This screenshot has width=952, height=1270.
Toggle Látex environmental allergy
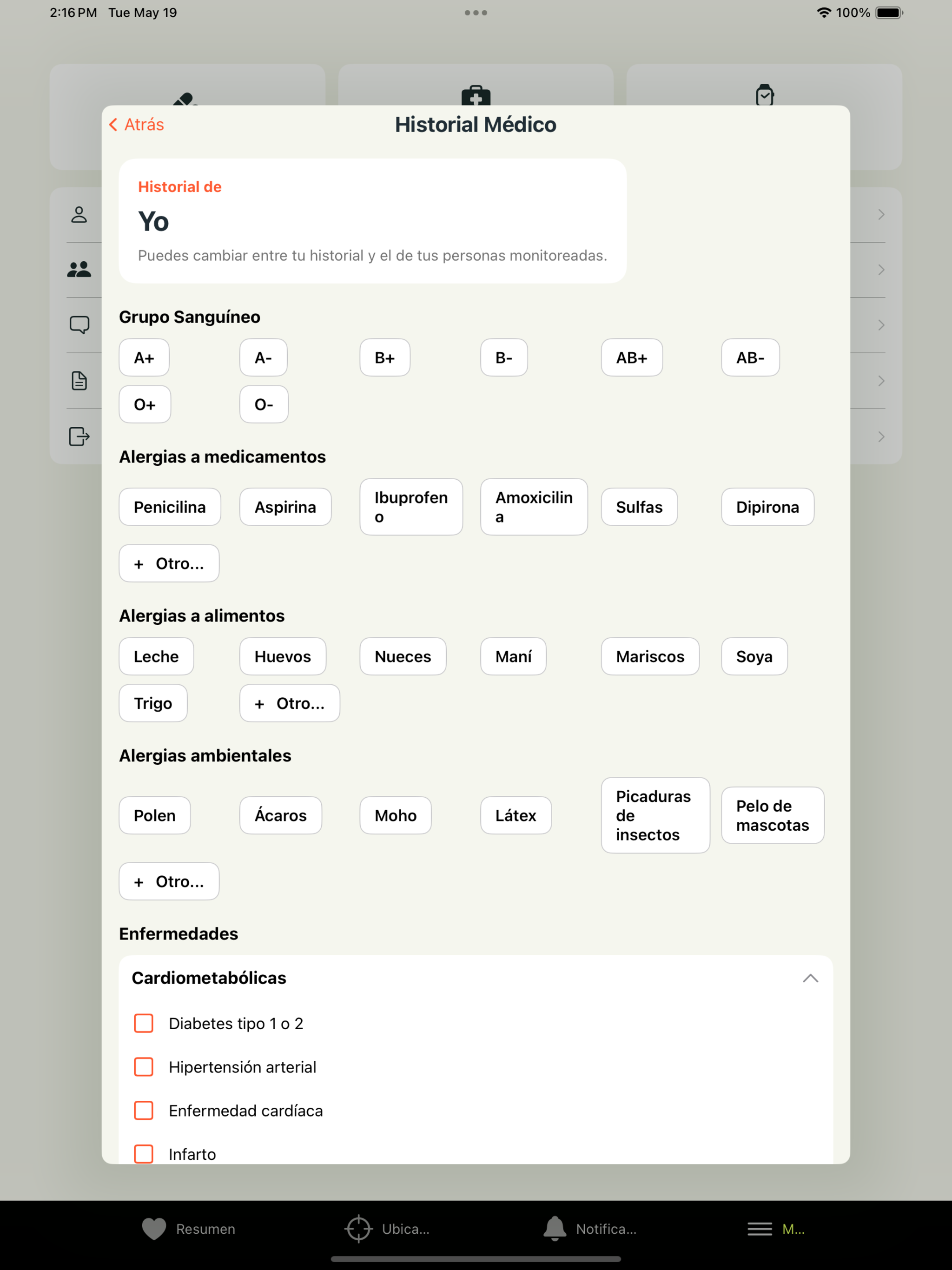[516, 815]
